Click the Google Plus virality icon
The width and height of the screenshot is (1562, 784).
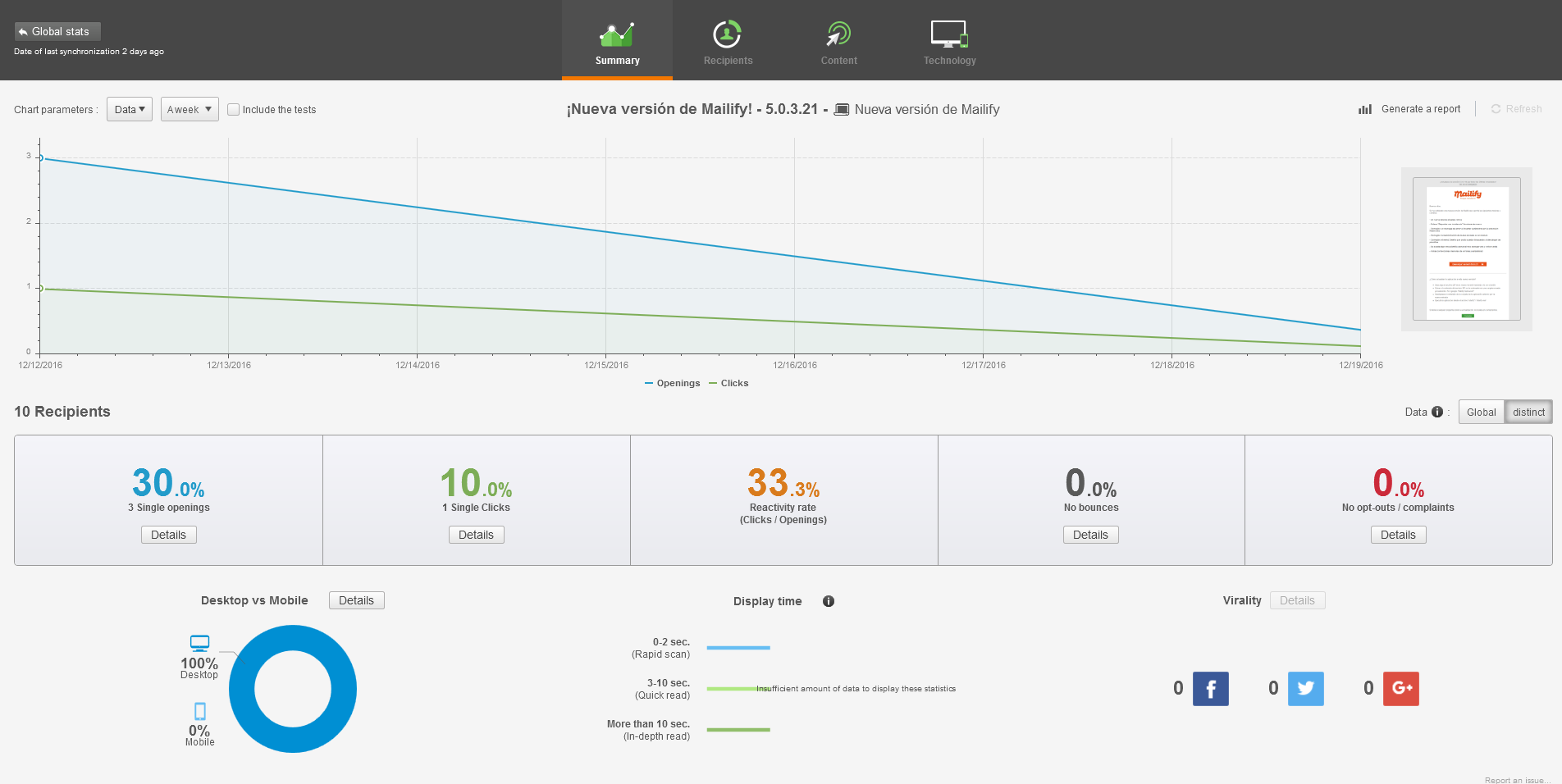point(1400,689)
